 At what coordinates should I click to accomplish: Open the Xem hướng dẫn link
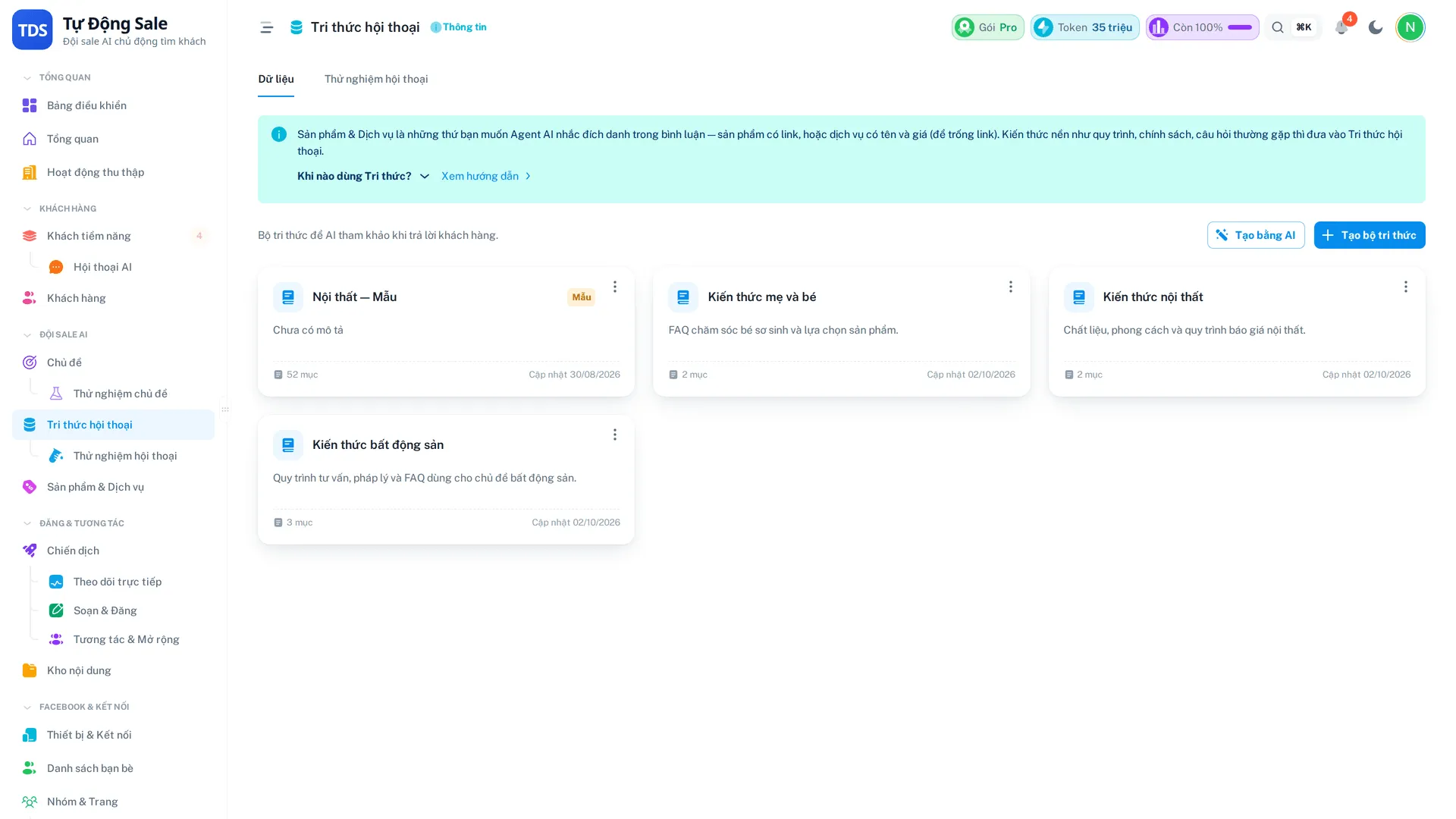tap(486, 176)
